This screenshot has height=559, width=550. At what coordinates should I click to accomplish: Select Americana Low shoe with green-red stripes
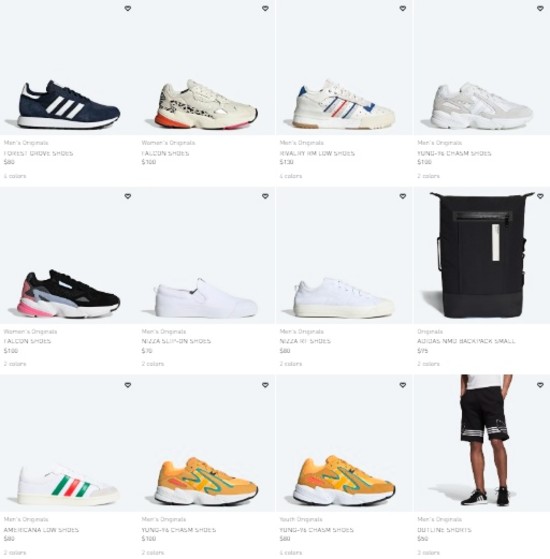pyautogui.click(x=68, y=484)
